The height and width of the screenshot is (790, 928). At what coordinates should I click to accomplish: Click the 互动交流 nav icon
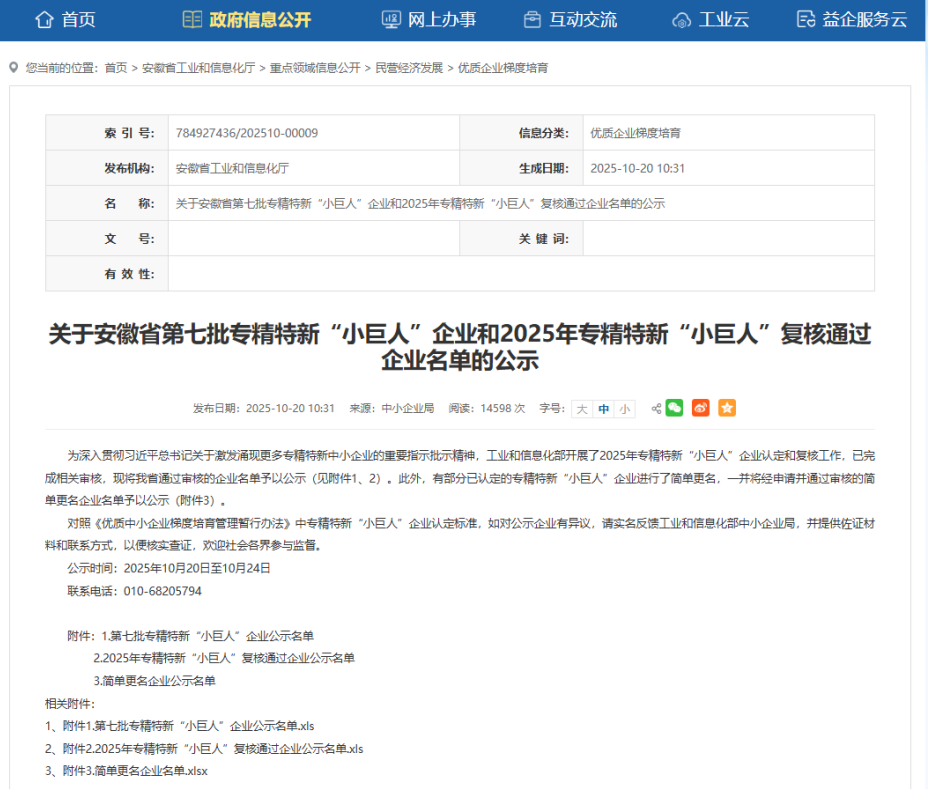click(532, 19)
